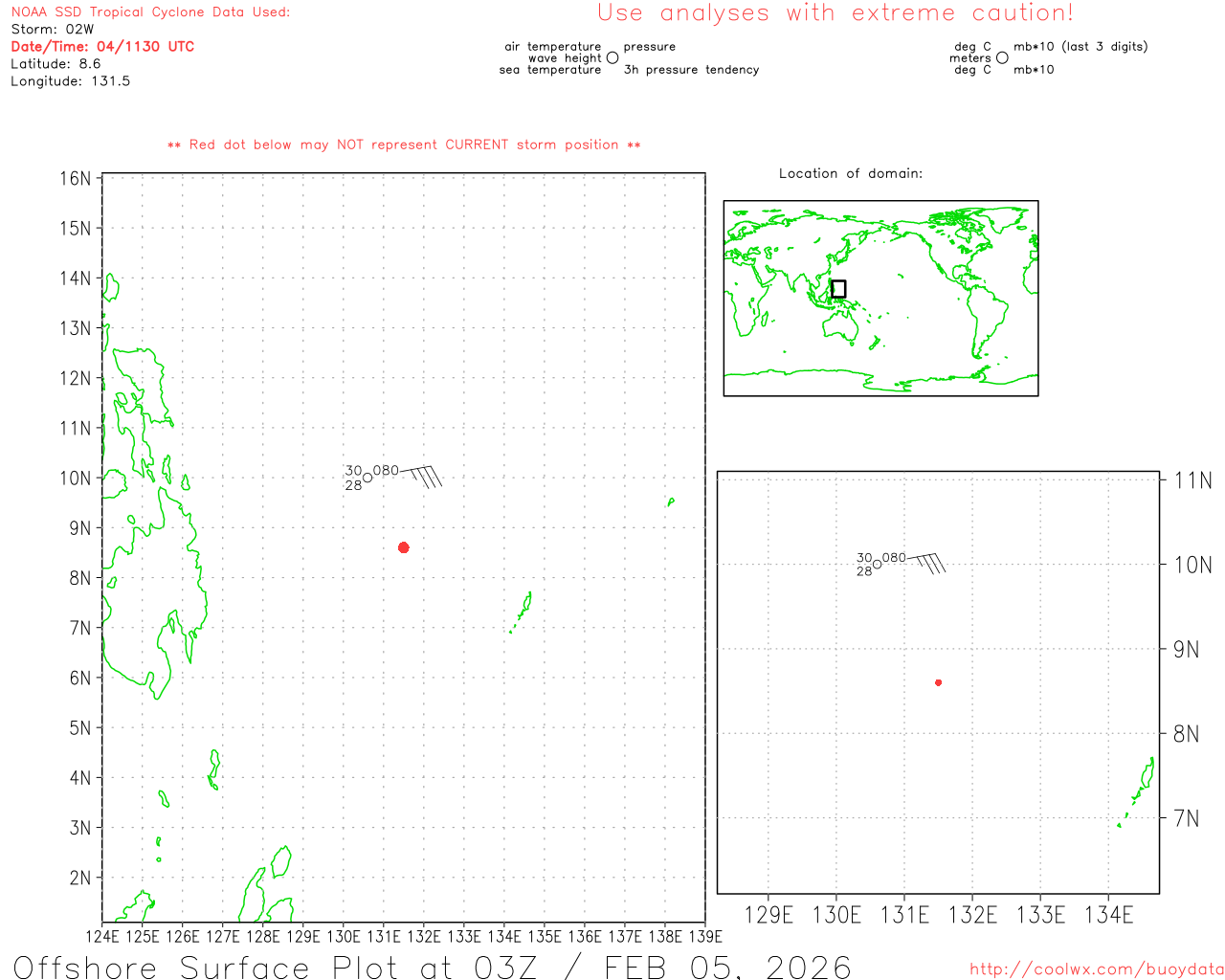The height and width of the screenshot is (980, 1225).
Task: Click the 'Date/Time: 04/1130 UTC' text
Action: point(102,46)
